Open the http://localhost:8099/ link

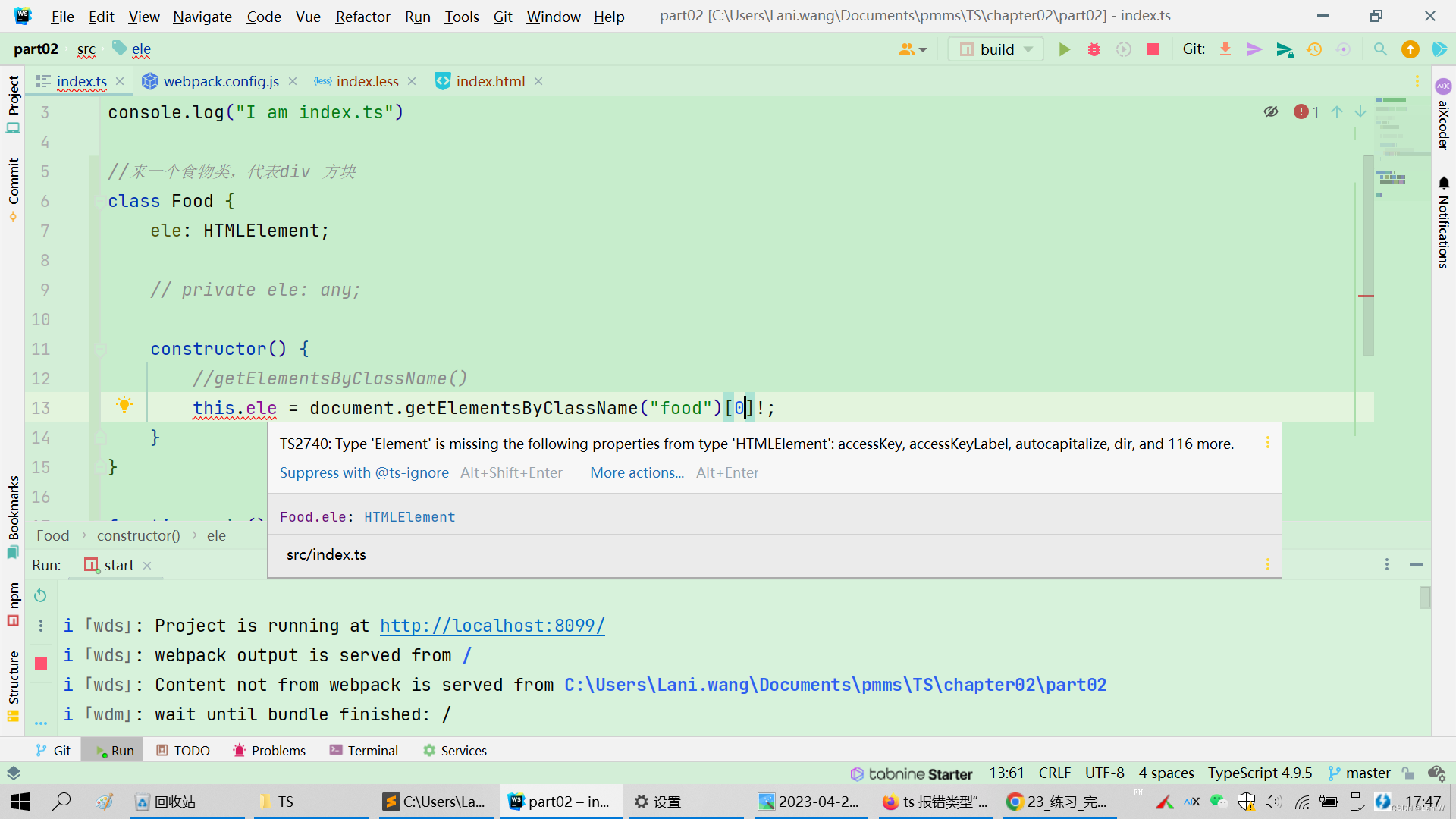[492, 626]
